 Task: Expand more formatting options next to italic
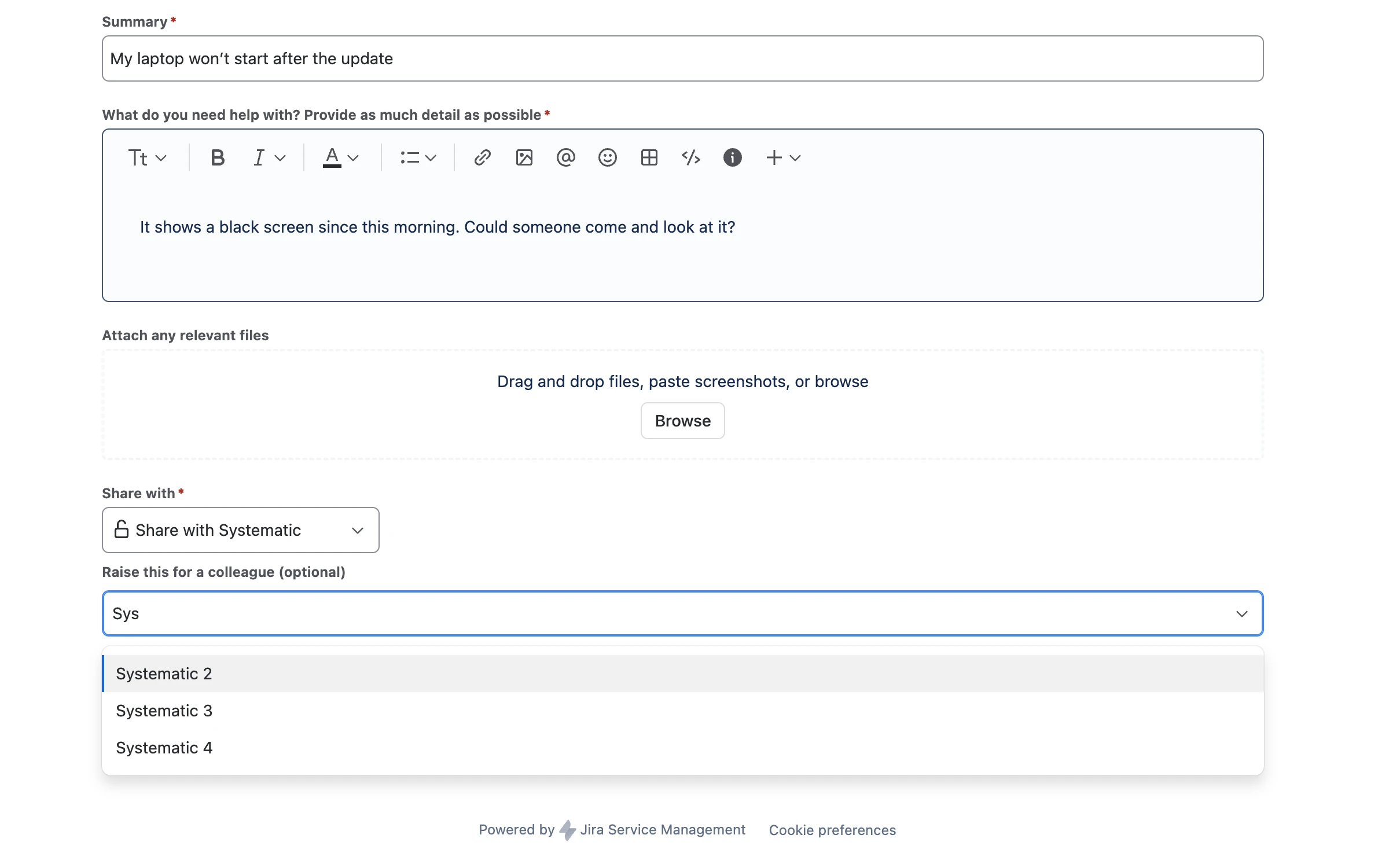(280, 158)
